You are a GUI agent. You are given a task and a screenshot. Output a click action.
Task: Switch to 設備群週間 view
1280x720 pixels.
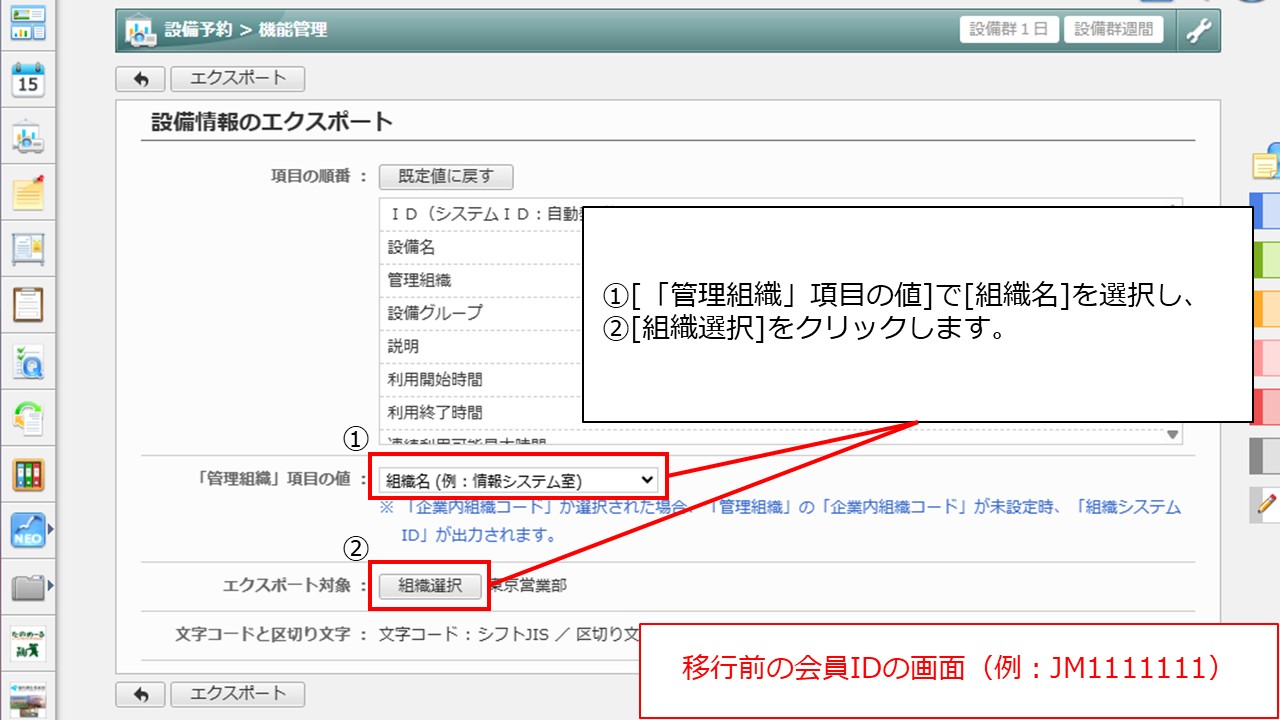pyautogui.click(x=1113, y=29)
